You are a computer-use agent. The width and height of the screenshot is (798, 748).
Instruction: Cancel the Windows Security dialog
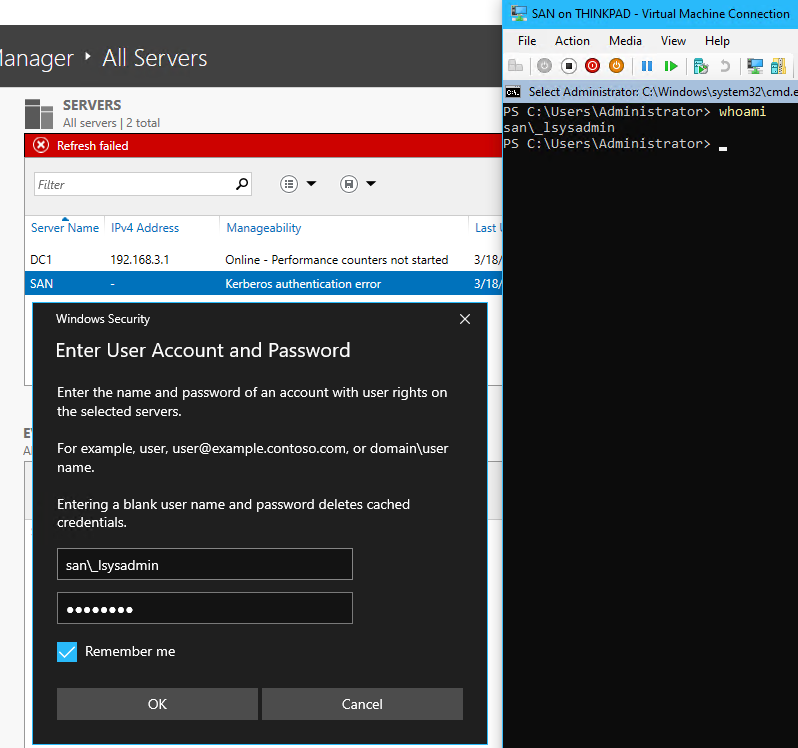[362, 704]
